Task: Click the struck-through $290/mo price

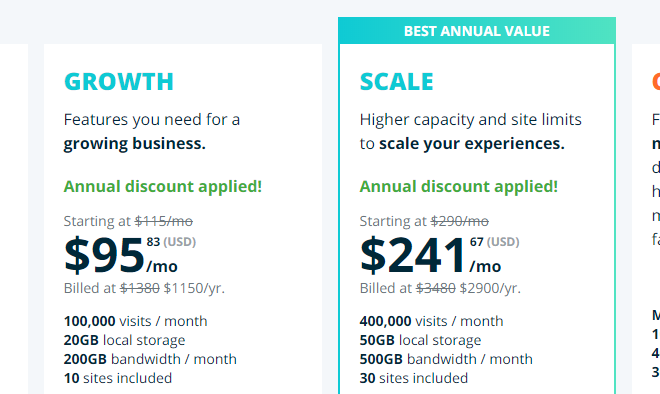Action: [x=460, y=221]
